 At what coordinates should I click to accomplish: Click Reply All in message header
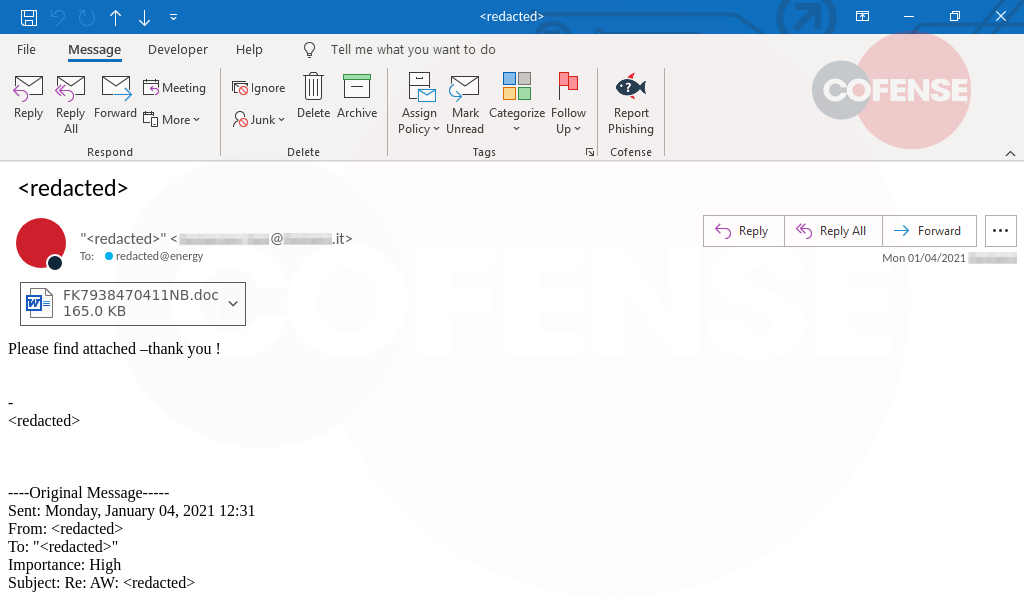point(833,231)
